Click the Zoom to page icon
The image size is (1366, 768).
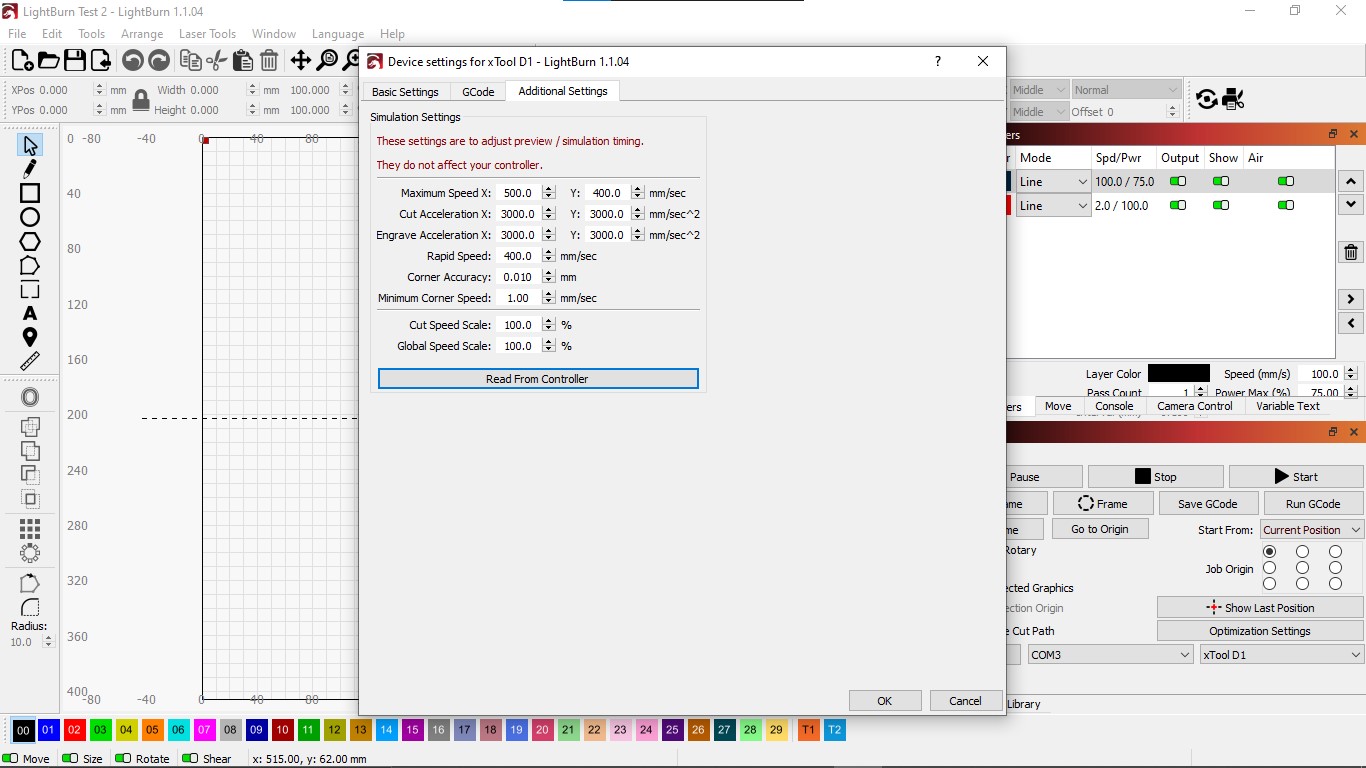coord(327,61)
